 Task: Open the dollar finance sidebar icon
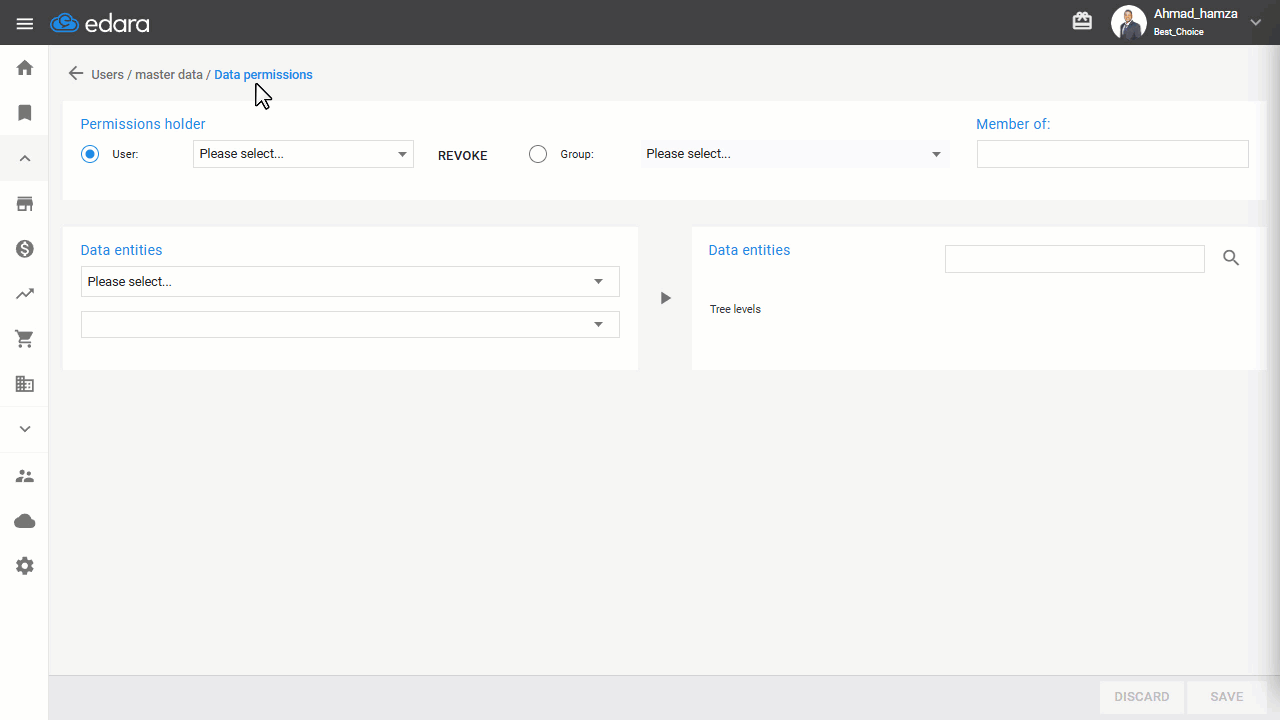tap(25, 249)
